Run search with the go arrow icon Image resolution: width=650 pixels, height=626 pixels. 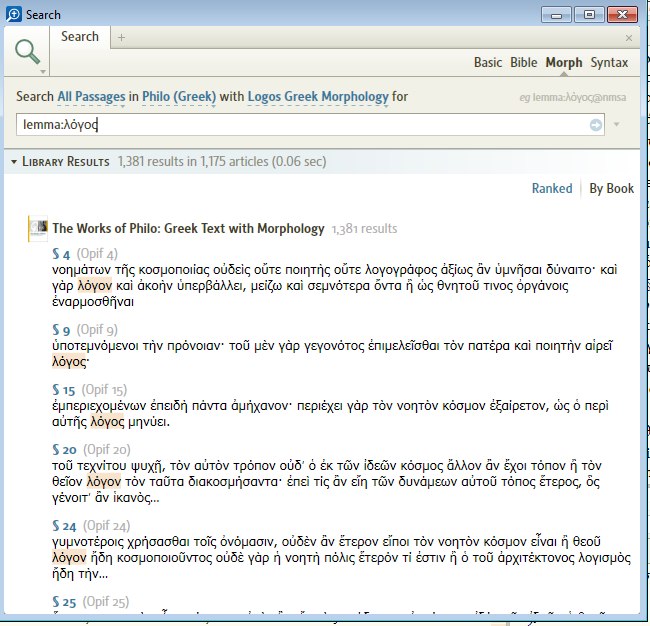(596, 125)
